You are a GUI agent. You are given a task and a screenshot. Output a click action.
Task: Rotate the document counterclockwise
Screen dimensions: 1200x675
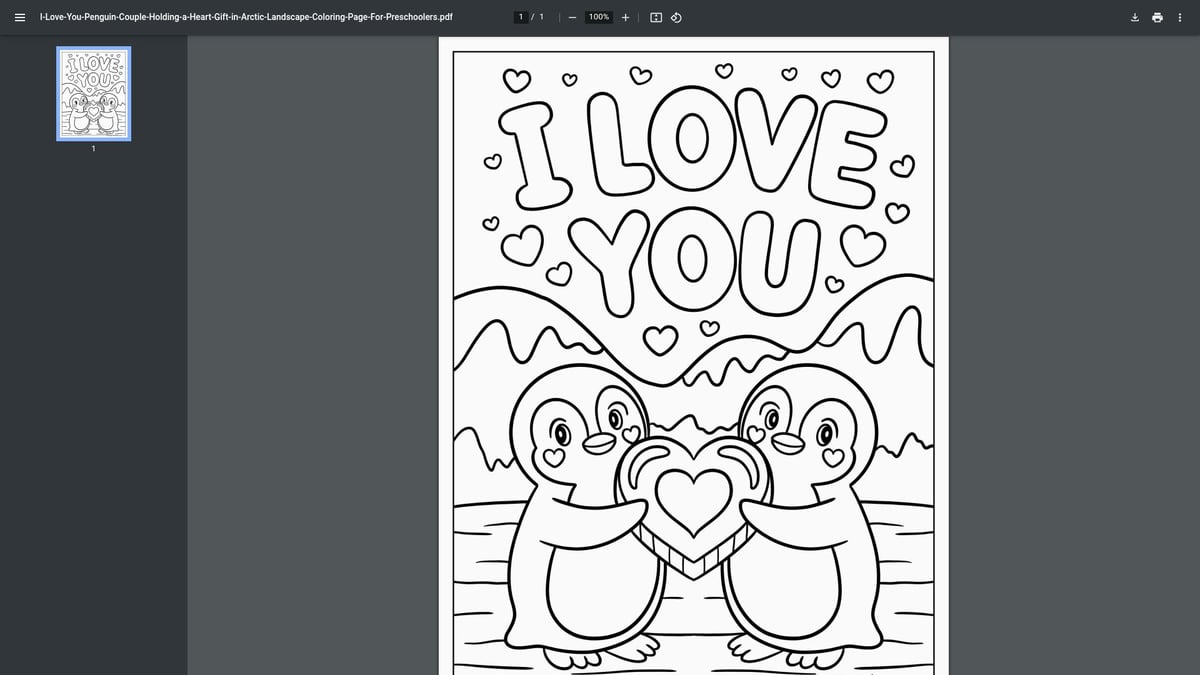pyautogui.click(x=676, y=17)
